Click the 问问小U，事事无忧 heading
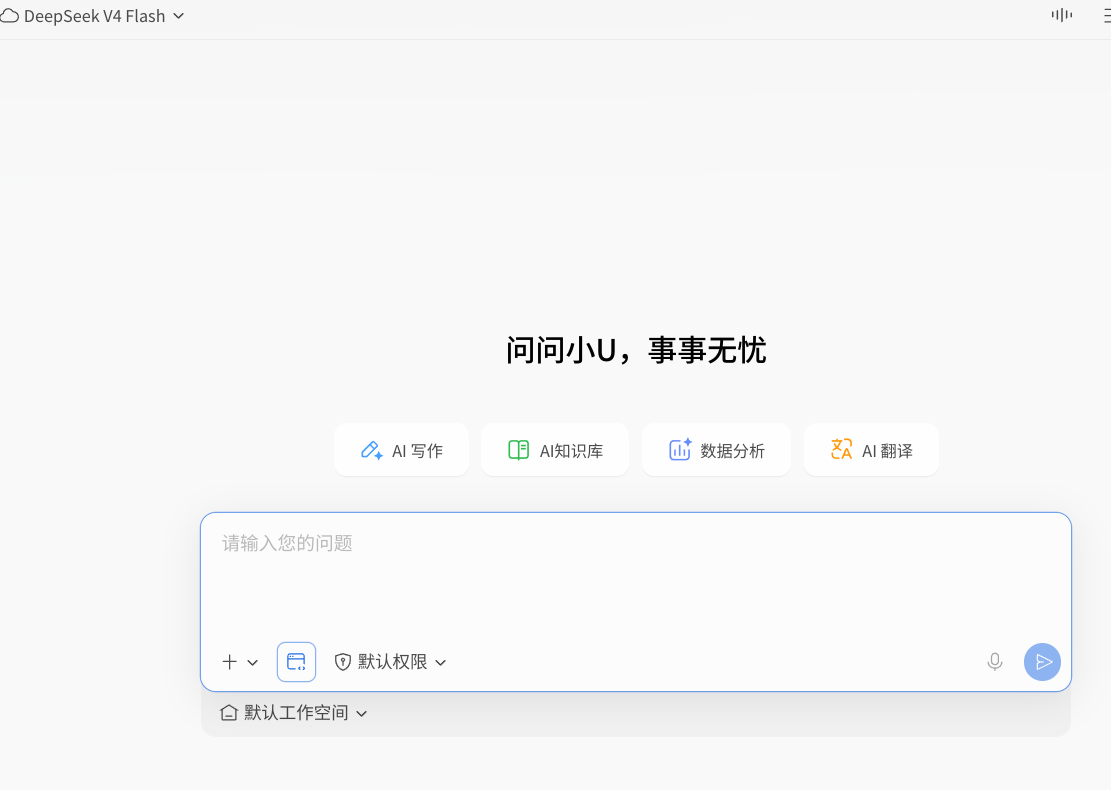This screenshot has width=1111, height=790. (x=636, y=350)
